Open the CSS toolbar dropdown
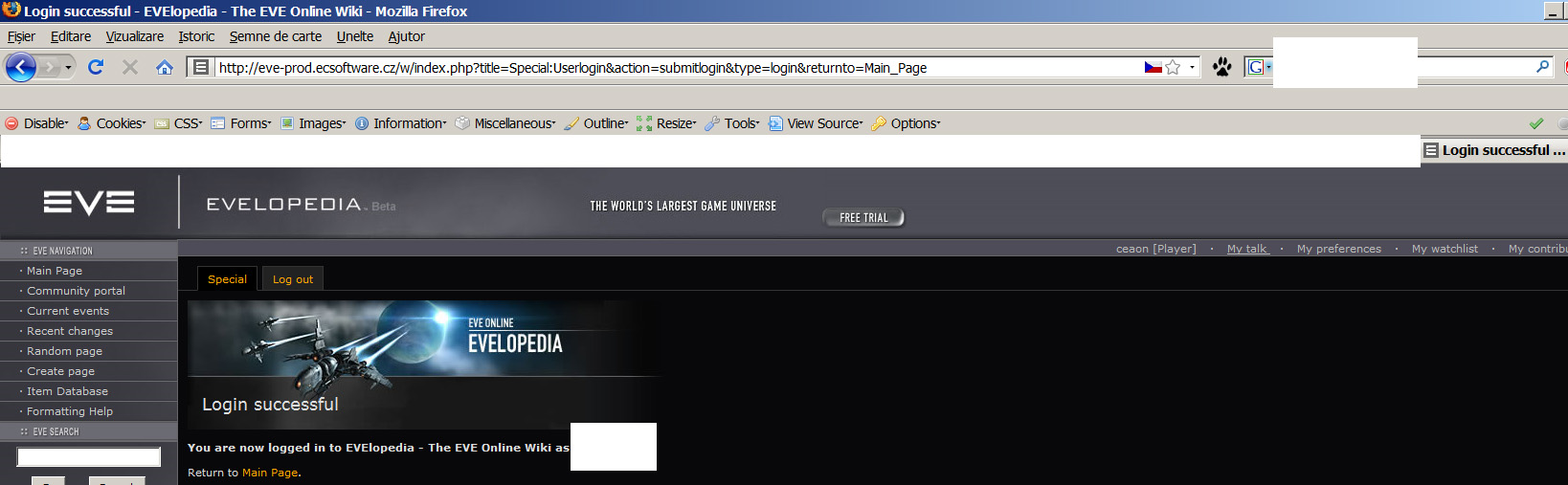Screen dimensions: 1568x485 (179, 123)
